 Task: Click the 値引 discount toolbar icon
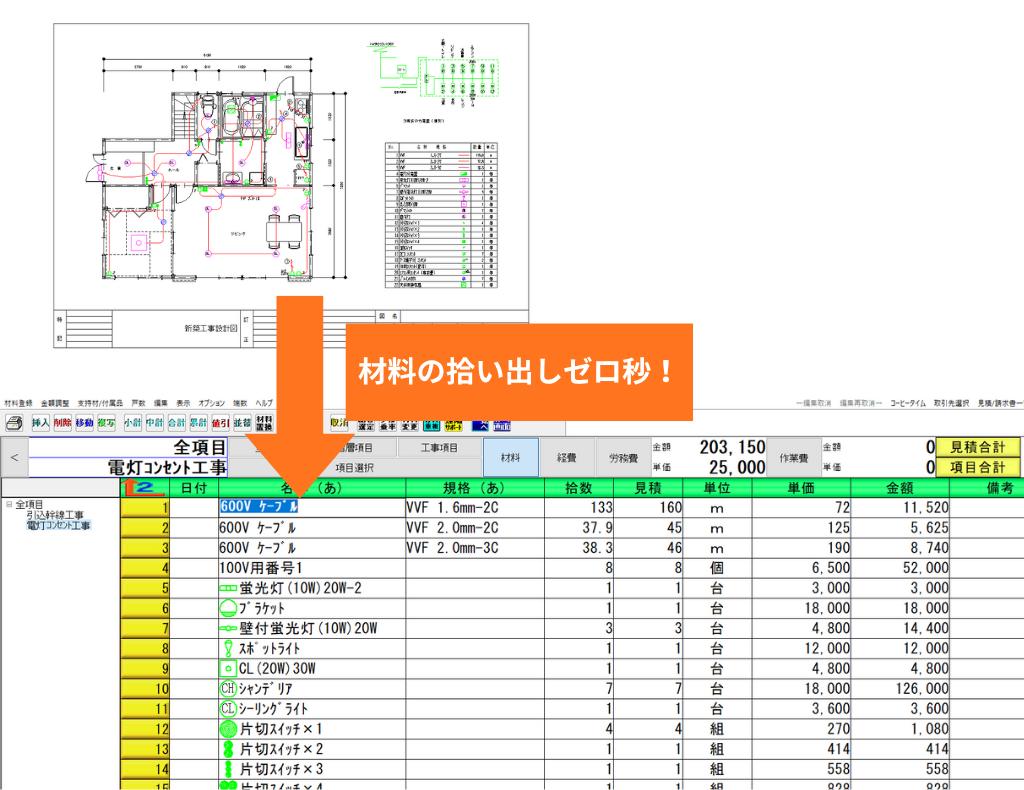(221, 423)
